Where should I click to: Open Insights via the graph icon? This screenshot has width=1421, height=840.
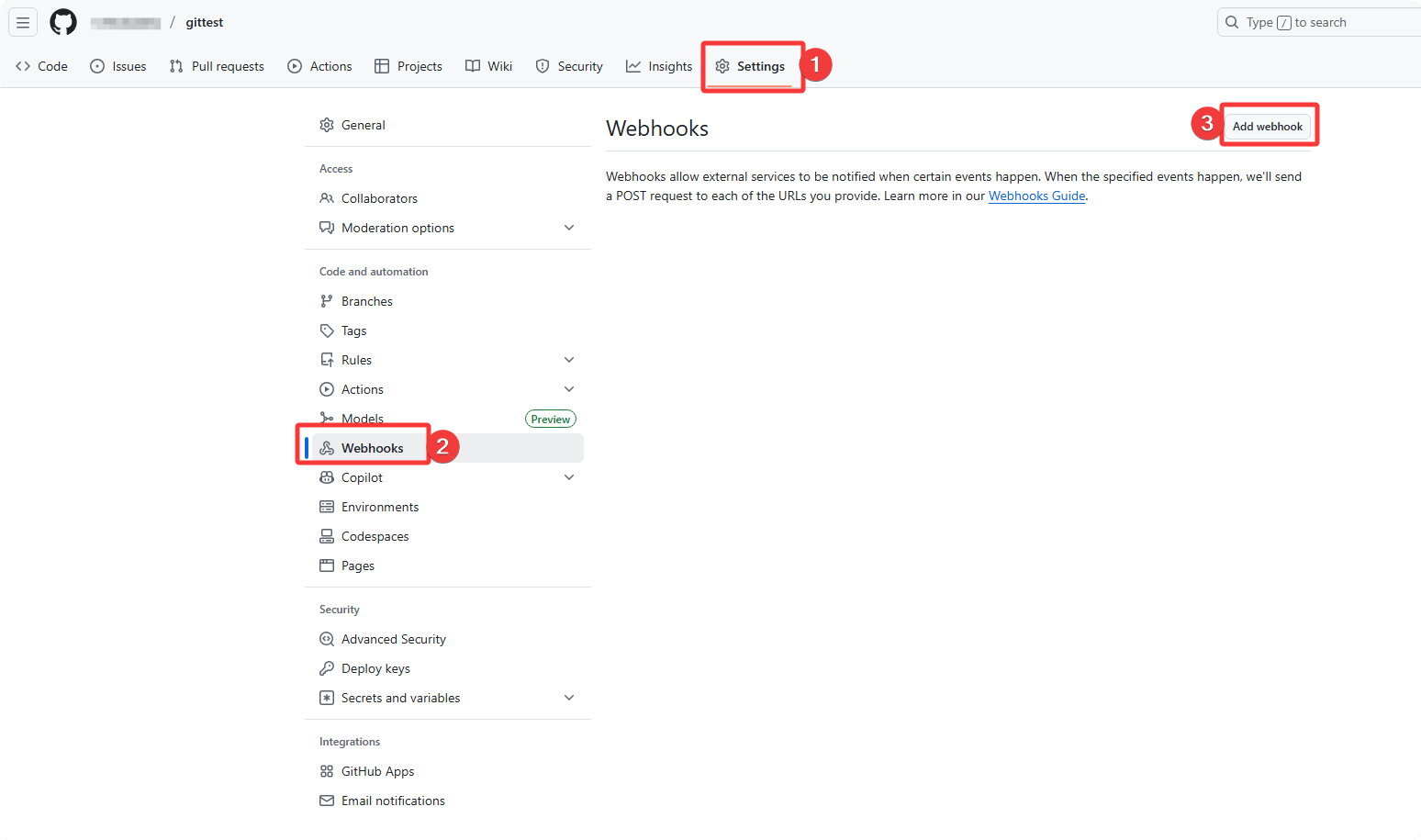[632, 65]
